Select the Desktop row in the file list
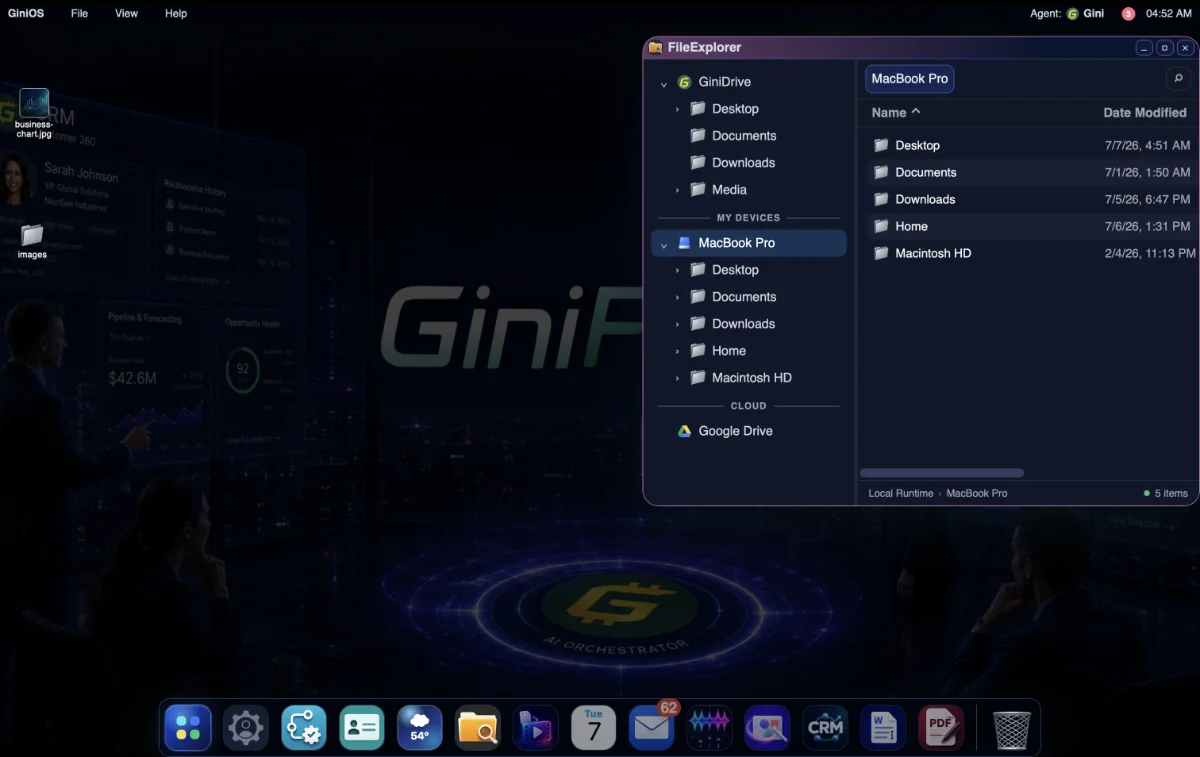The height and width of the screenshot is (757, 1200). [x=1032, y=145]
